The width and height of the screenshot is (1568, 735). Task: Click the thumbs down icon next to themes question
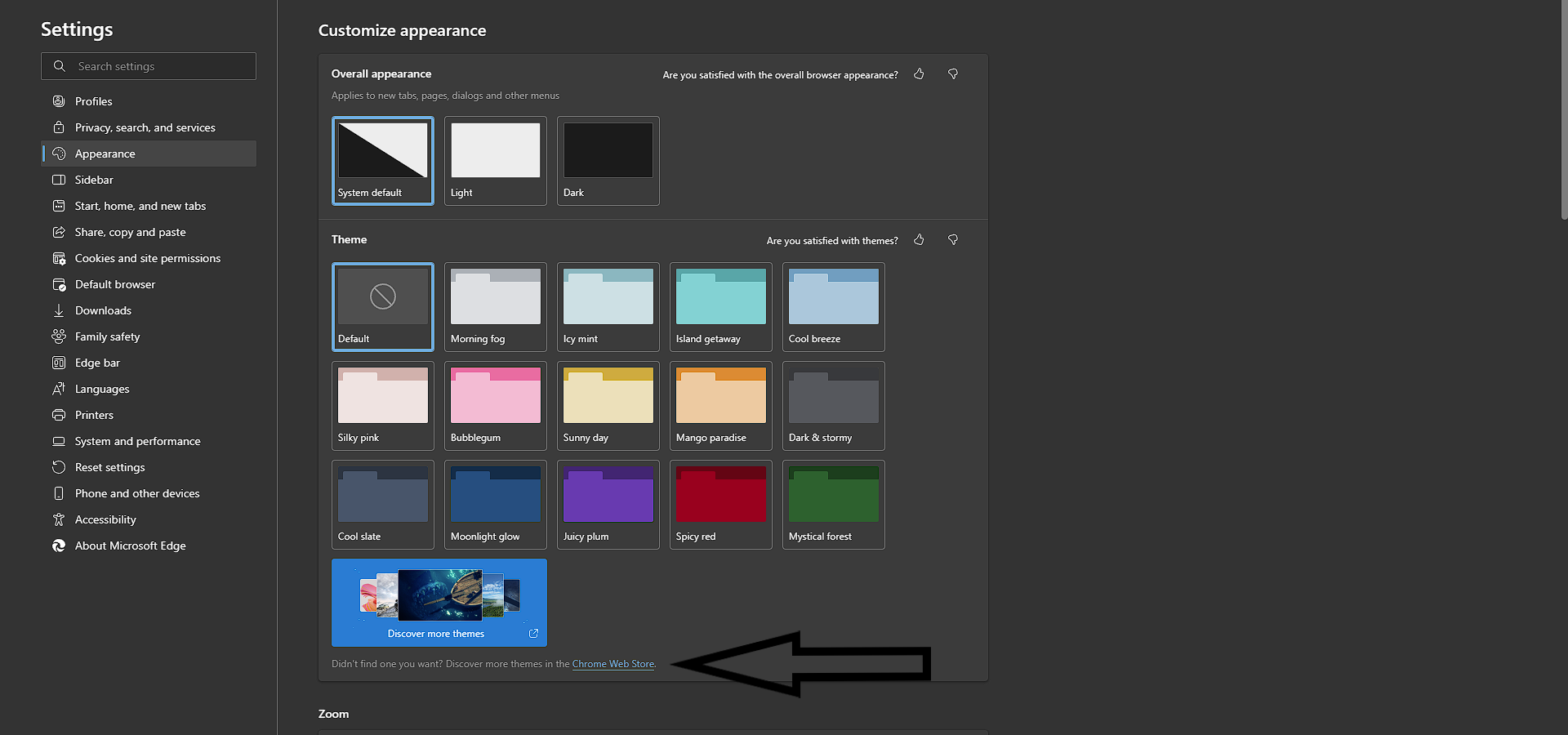(x=952, y=239)
